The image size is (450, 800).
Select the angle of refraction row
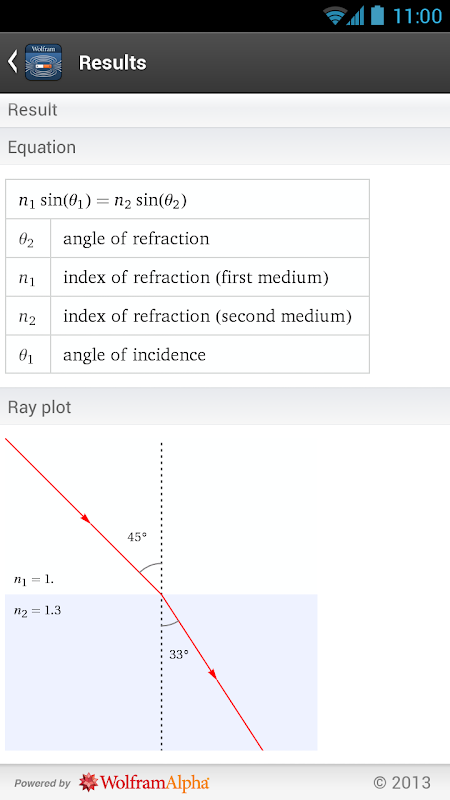(x=187, y=239)
